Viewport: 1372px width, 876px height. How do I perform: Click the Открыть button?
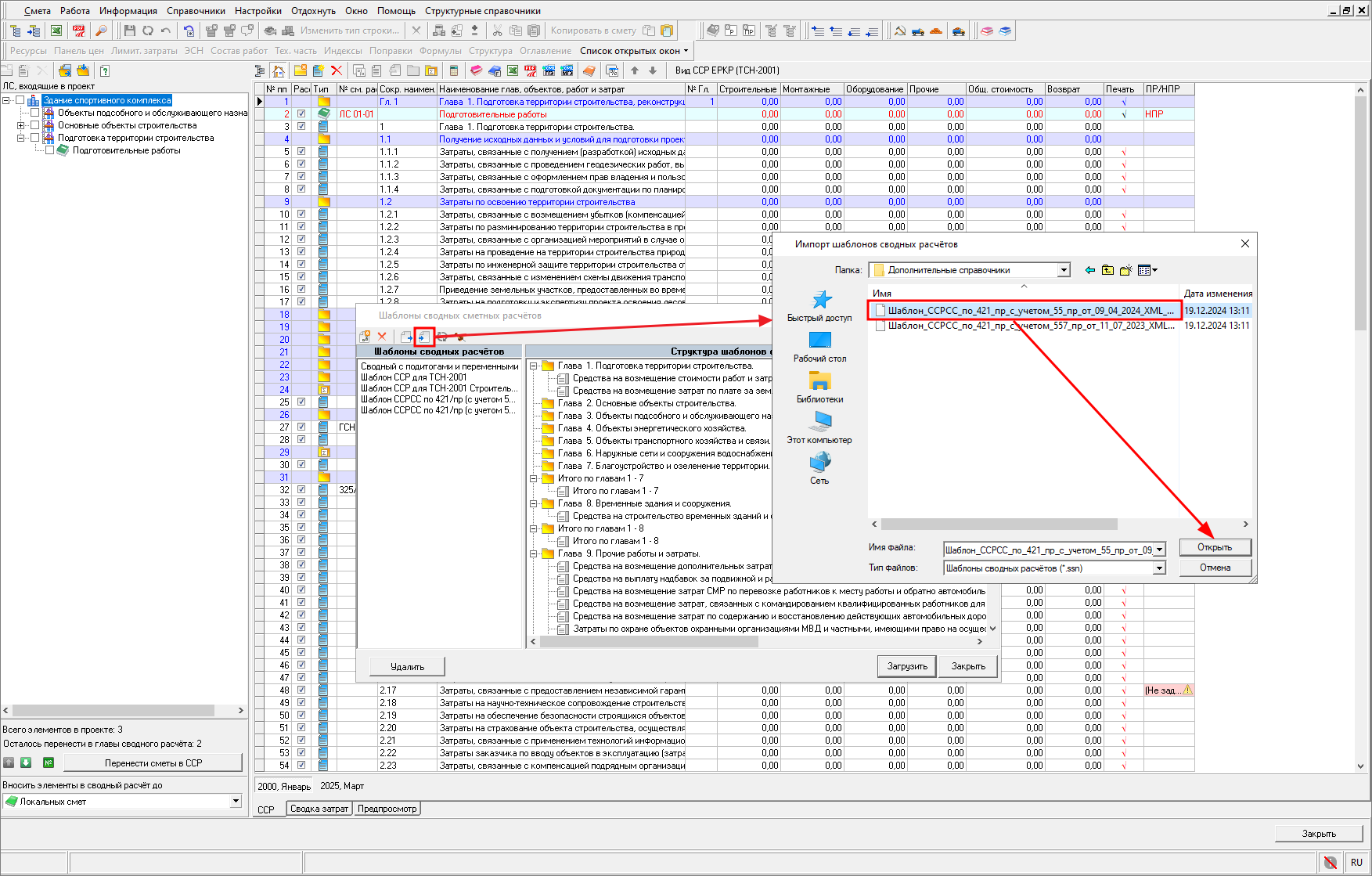click(1214, 547)
